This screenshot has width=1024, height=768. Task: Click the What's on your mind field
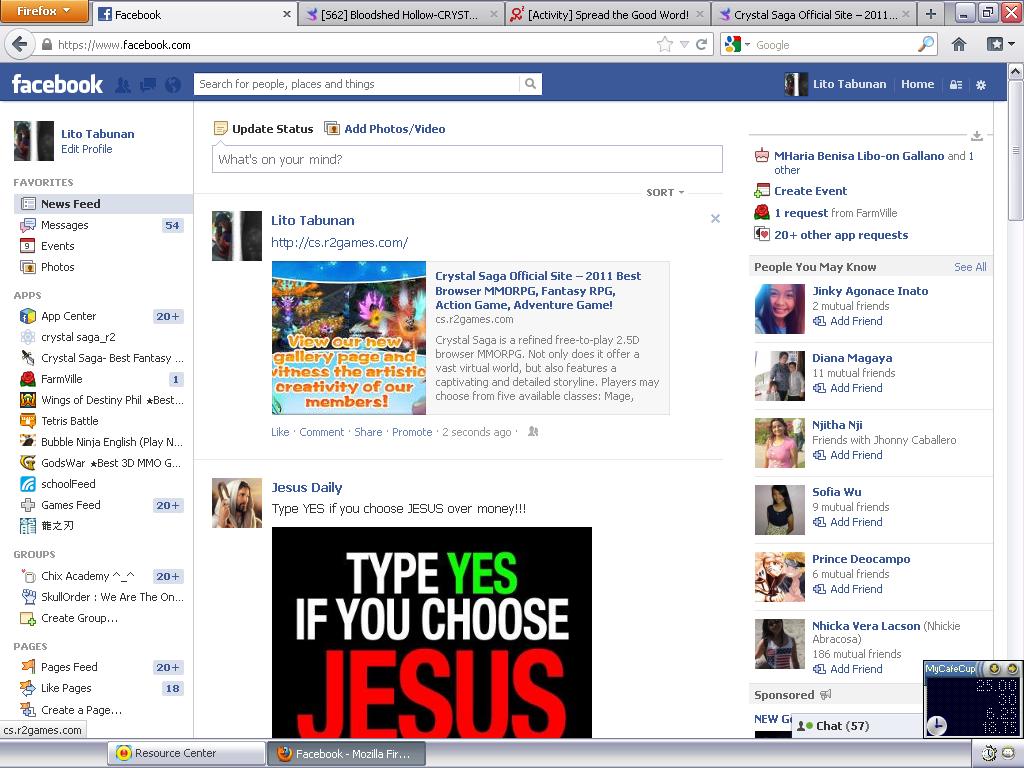pos(467,159)
